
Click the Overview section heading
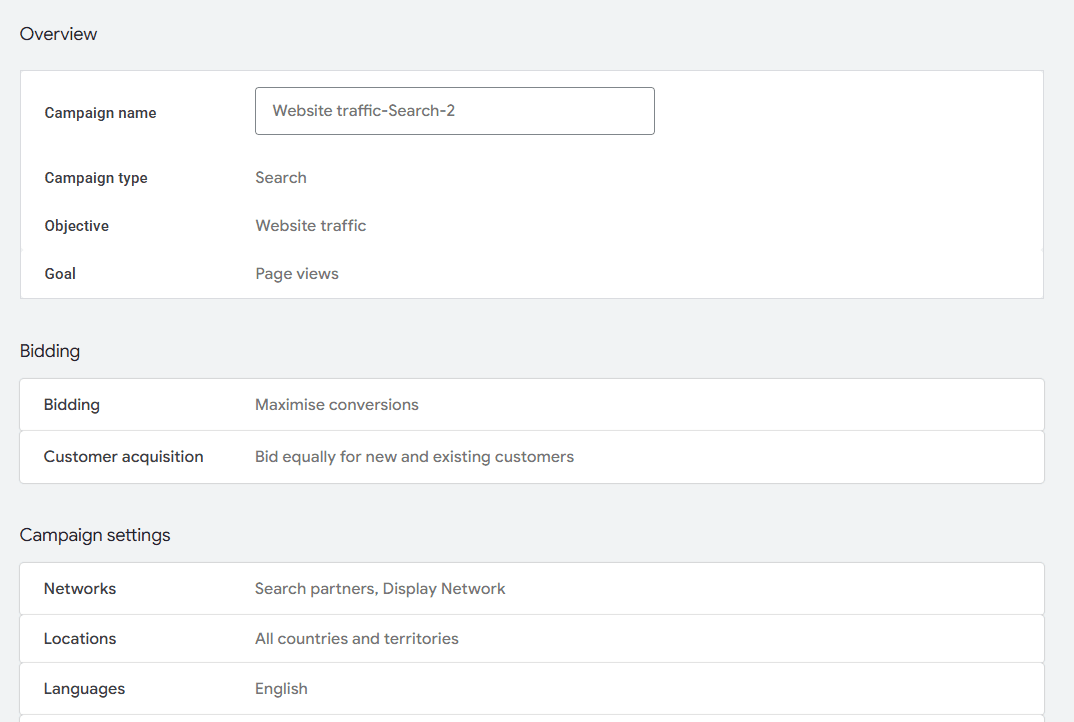[x=58, y=34]
